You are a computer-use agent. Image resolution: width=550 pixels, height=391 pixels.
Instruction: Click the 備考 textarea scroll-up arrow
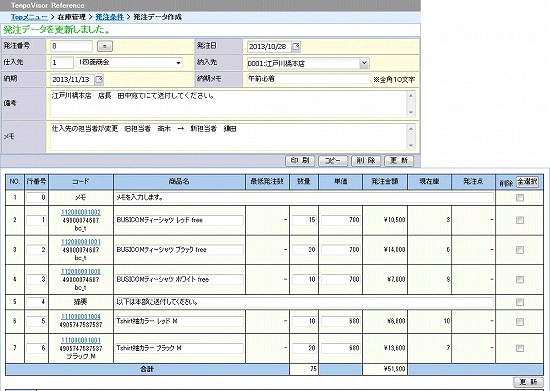coord(411,96)
